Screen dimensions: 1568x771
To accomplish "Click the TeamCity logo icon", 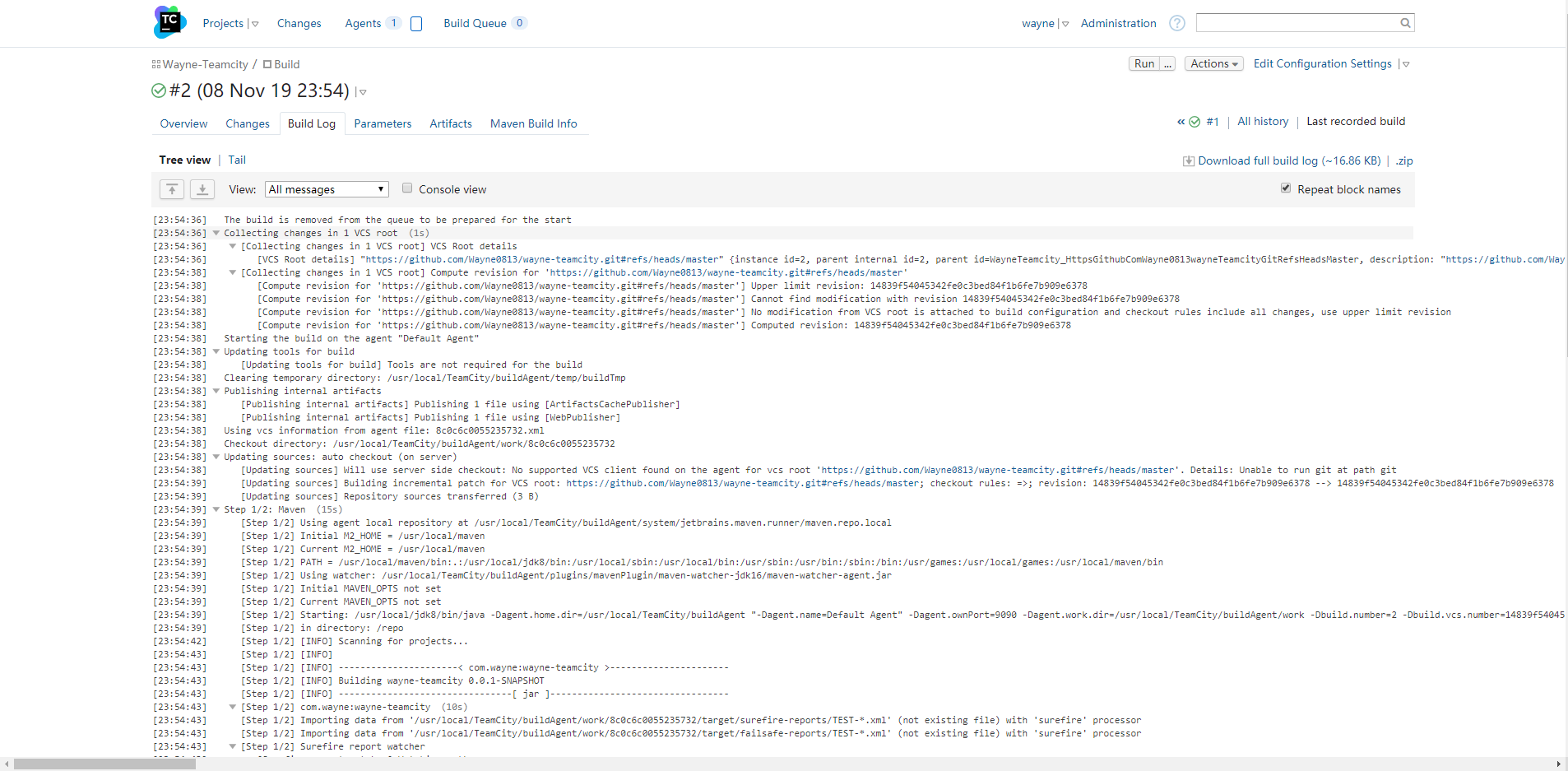I will (x=170, y=22).
